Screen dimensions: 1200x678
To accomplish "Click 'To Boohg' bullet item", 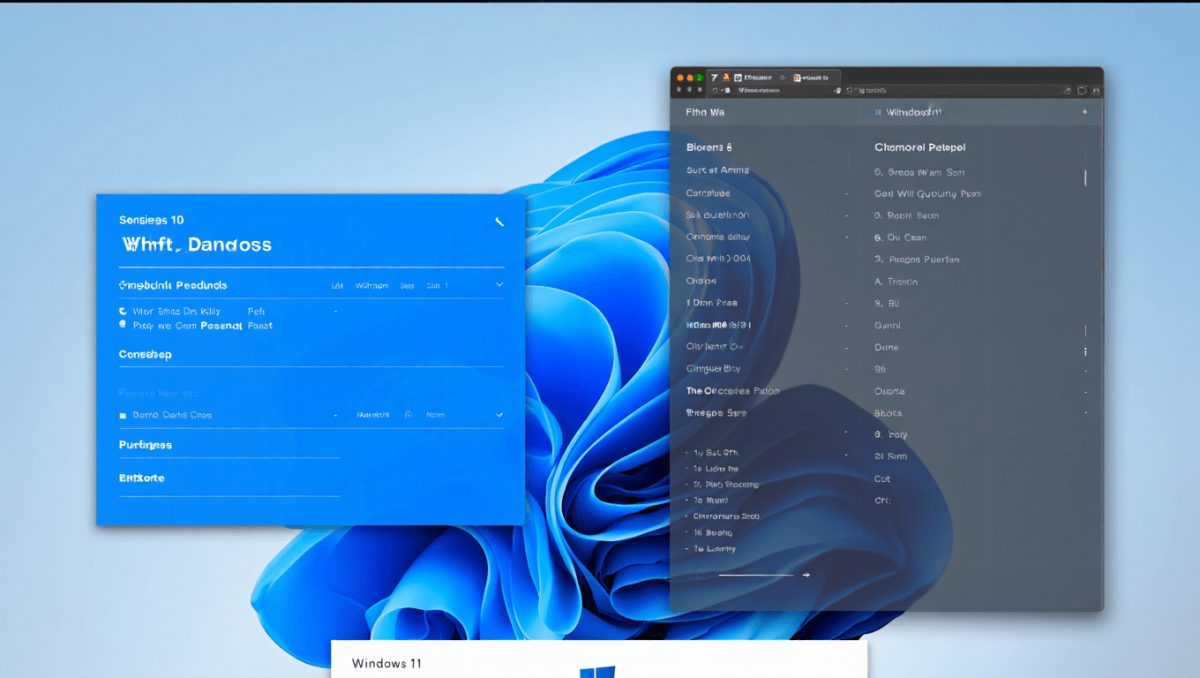I will [x=712, y=533].
